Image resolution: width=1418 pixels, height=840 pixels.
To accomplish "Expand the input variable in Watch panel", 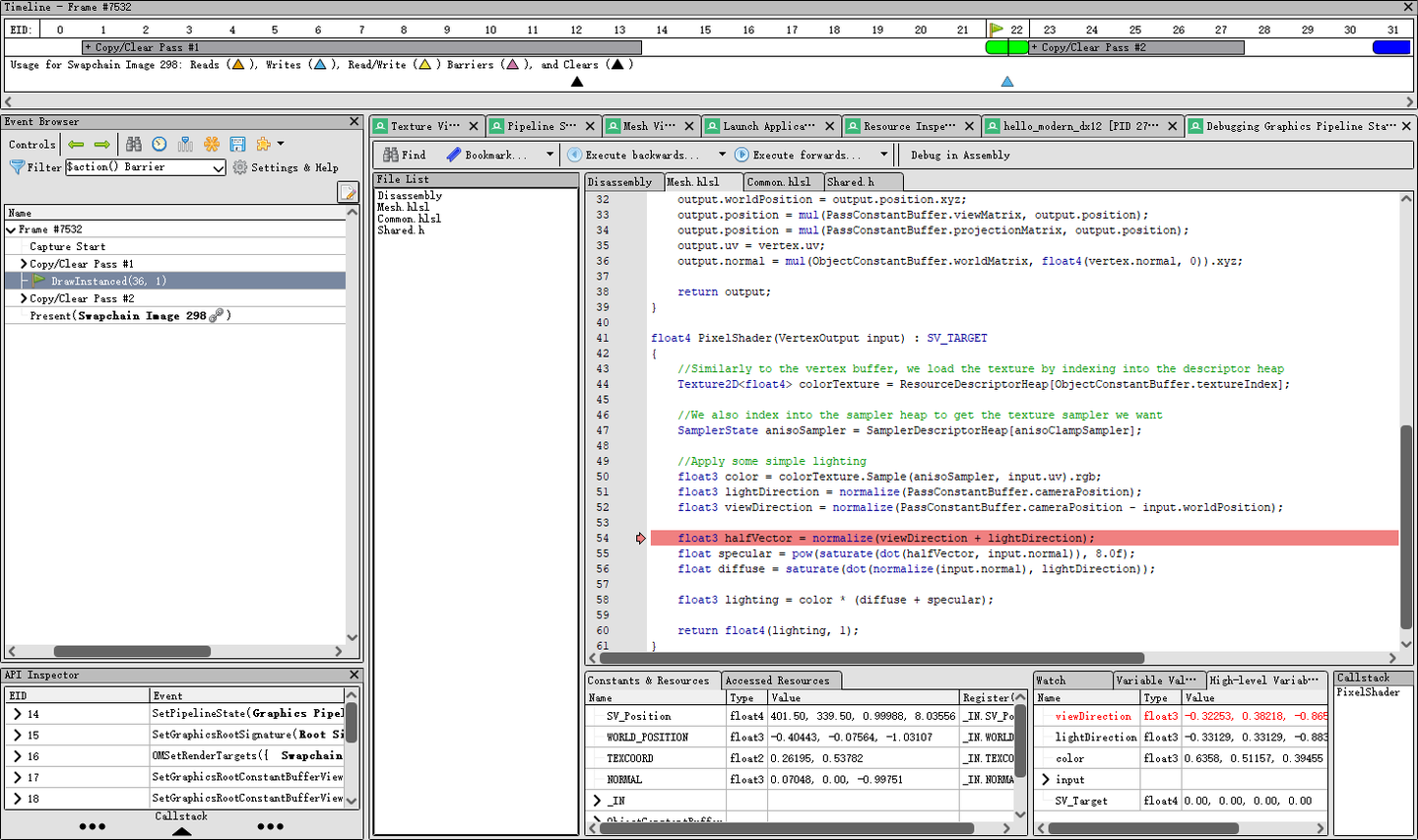I will click(1046, 780).
